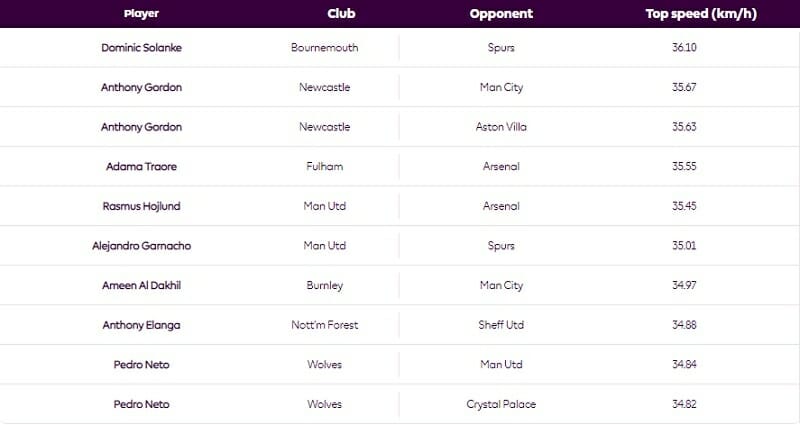Select Ameen Al Dakhil's name
The image size is (800, 425).
(141, 286)
